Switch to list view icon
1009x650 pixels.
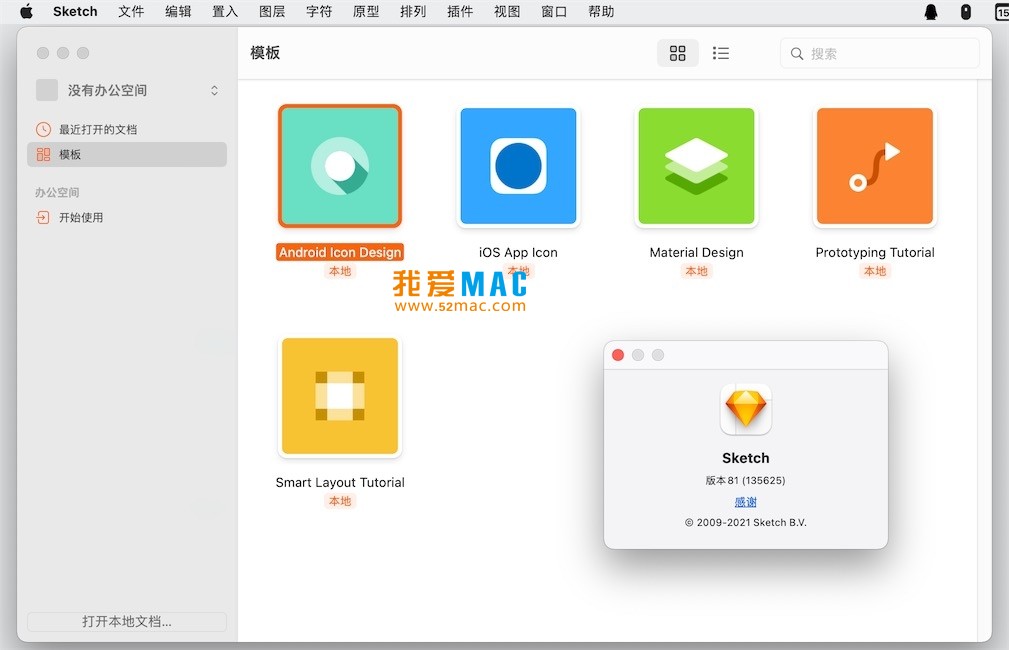pyautogui.click(x=721, y=53)
